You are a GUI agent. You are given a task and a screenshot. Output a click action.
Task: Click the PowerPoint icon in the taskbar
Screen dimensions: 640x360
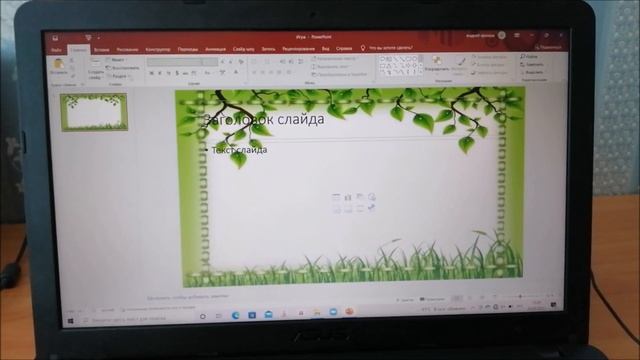pyautogui.click(x=349, y=311)
